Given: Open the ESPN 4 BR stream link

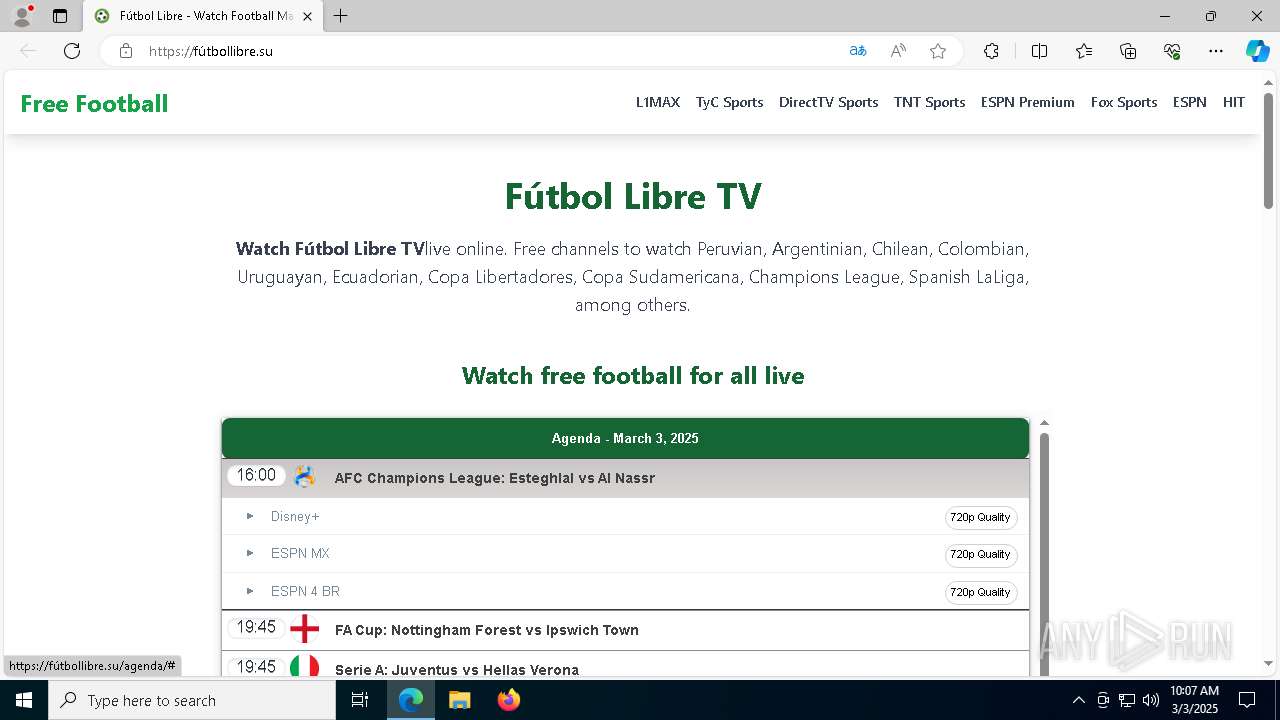Looking at the screenshot, I should point(305,591).
